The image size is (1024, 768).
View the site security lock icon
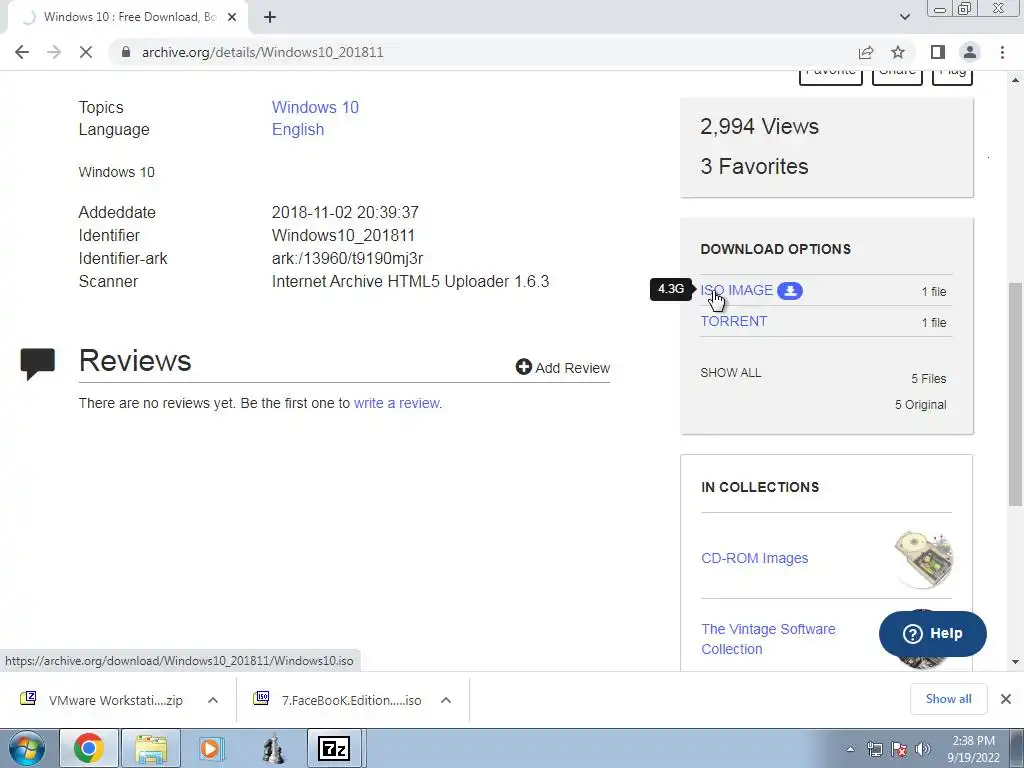(x=126, y=52)
